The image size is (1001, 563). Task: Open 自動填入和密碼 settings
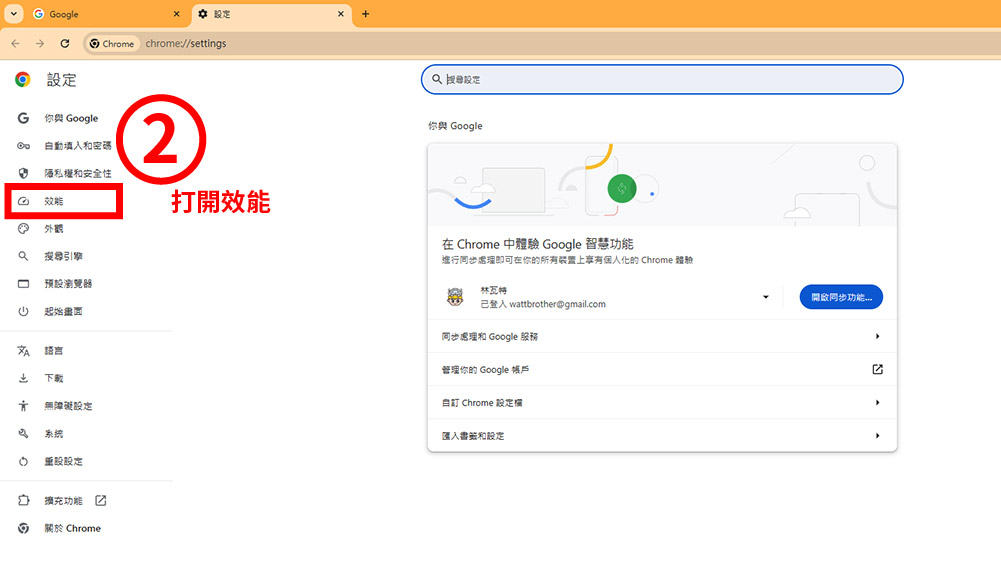77,146
